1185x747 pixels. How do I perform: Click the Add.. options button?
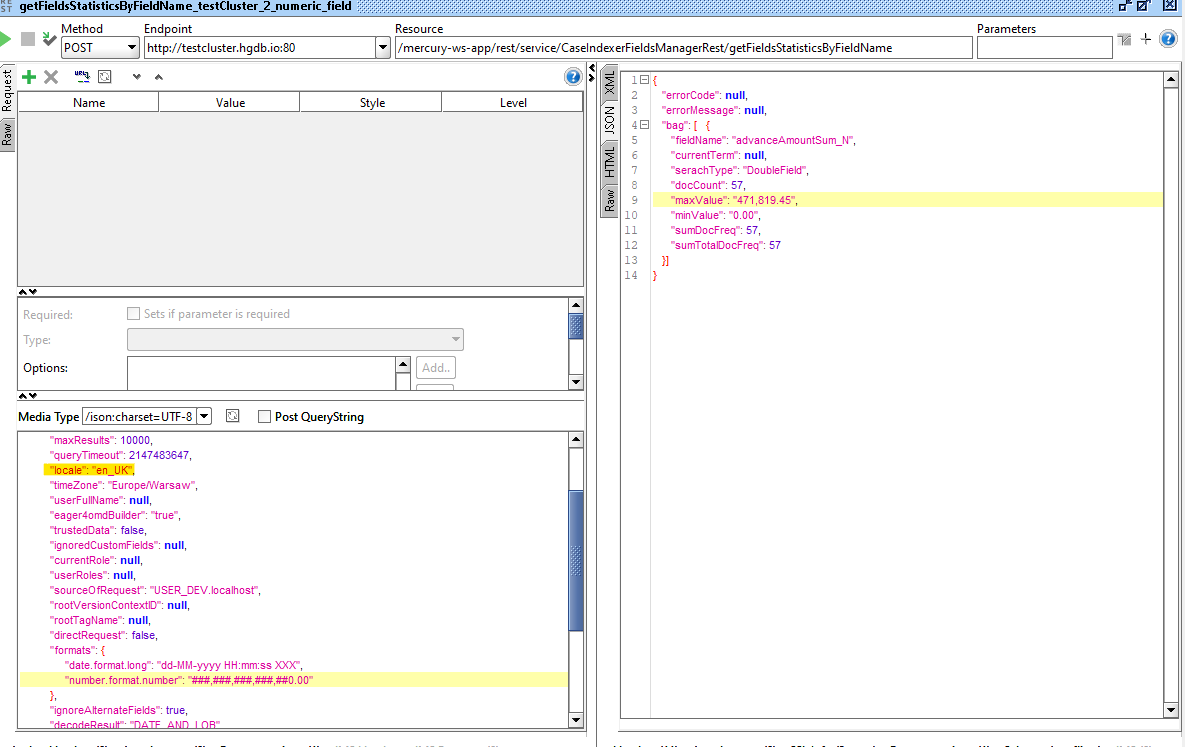(x=436, y=368)
